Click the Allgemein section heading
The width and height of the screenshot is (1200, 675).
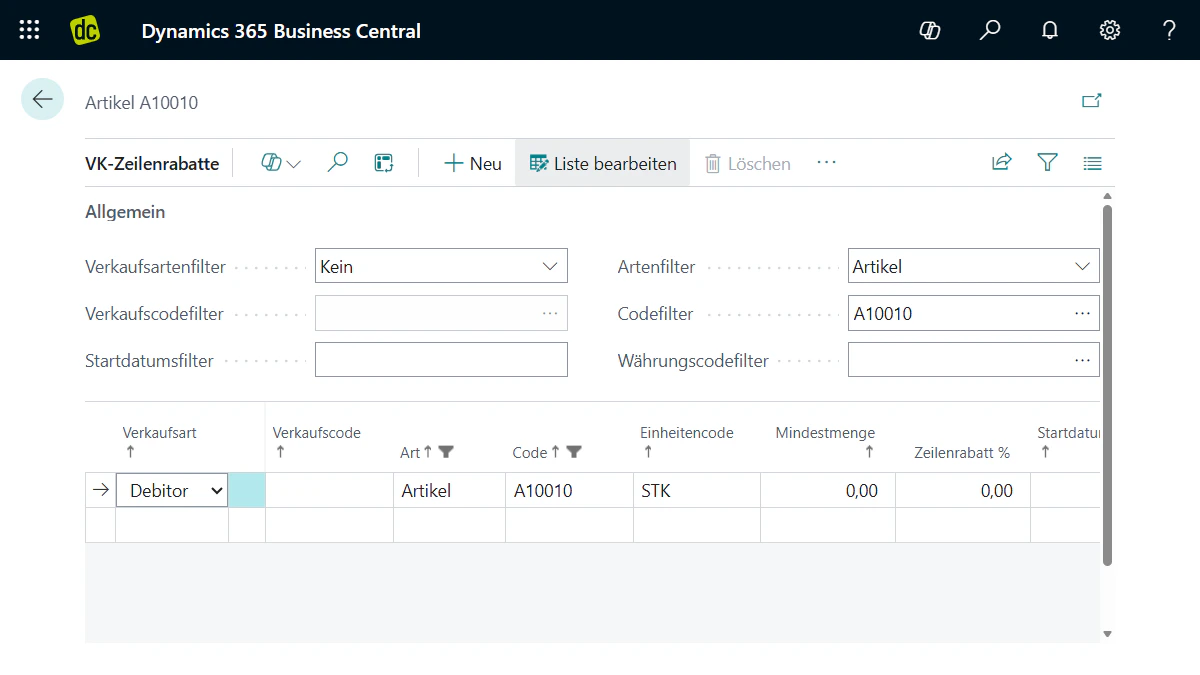(x=125, y=212)
